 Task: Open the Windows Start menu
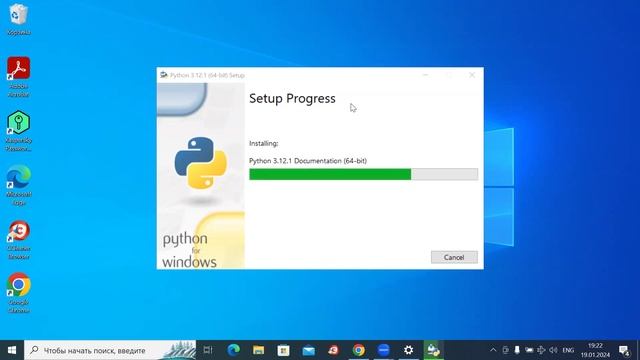point(12,350)
